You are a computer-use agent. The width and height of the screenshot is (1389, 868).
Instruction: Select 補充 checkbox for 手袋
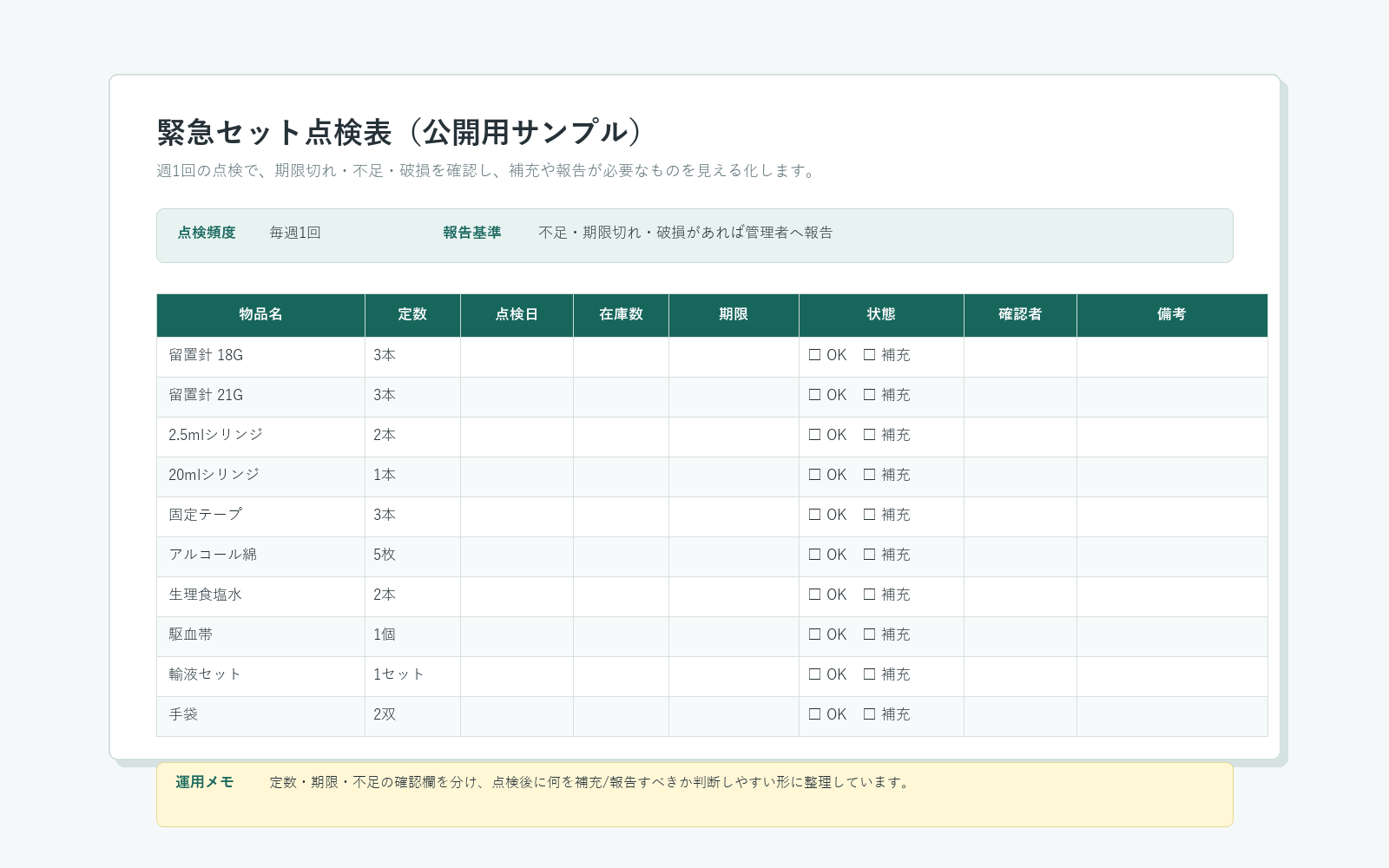click(869, 714)
